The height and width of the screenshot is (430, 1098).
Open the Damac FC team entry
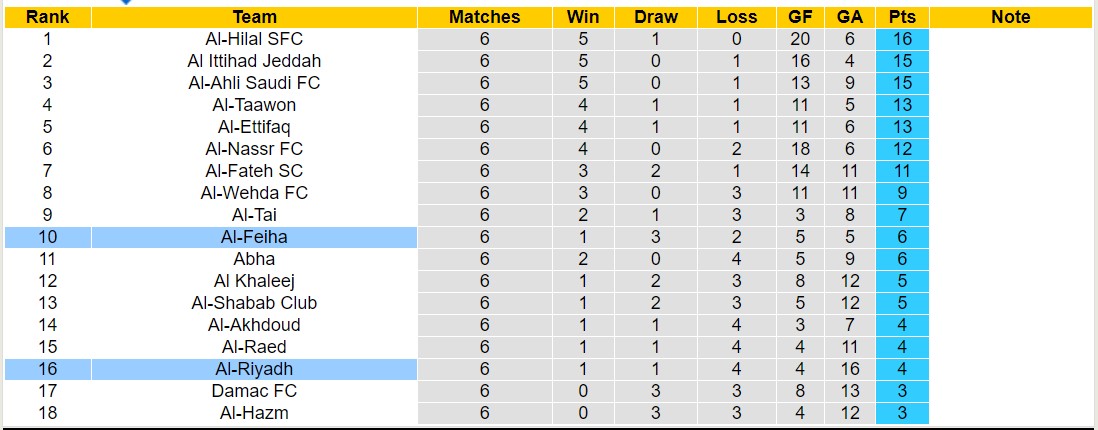pyautogui.click(x=254, y=391)
